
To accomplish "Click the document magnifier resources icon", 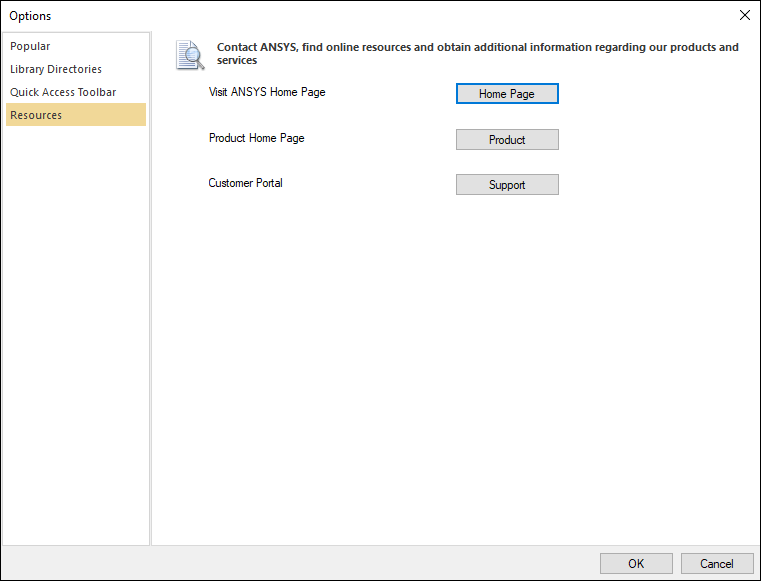I will (x=190, y=55).
